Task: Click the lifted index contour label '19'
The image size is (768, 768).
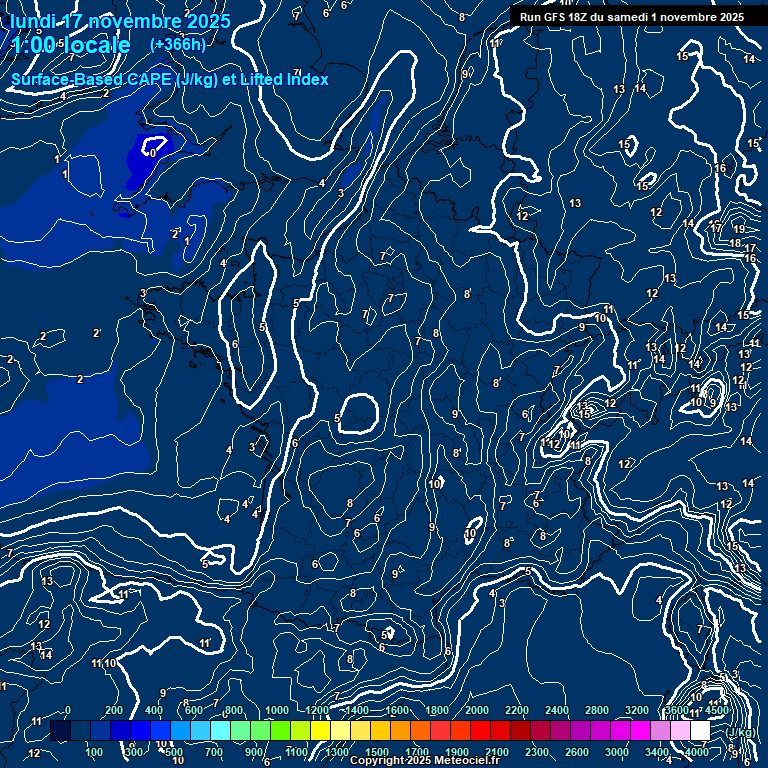Action: [x=739, y=229]
